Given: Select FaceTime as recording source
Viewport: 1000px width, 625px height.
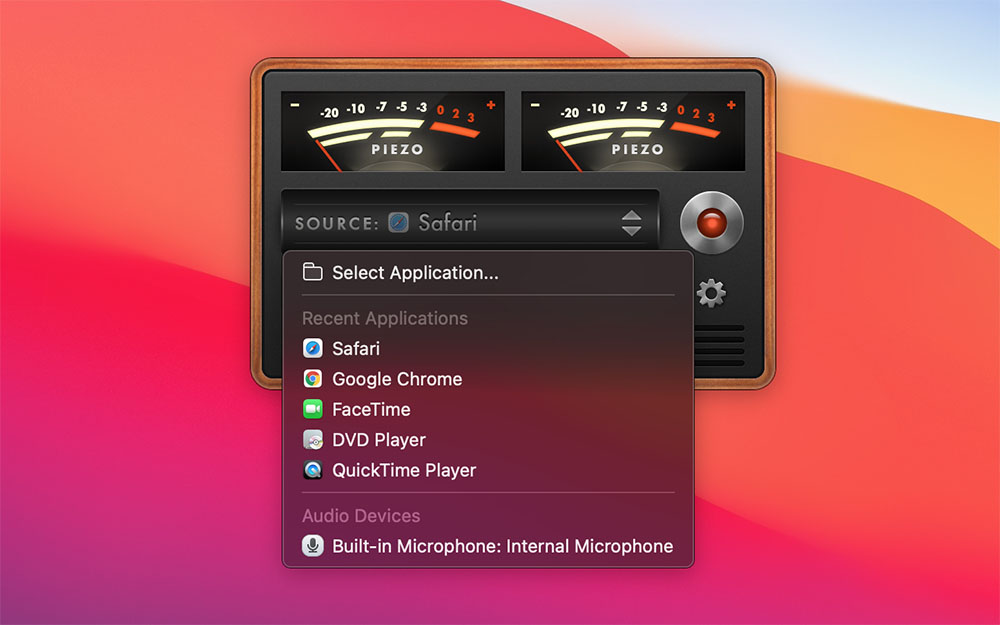Looking at the screenshot, I should click(488, 409).
